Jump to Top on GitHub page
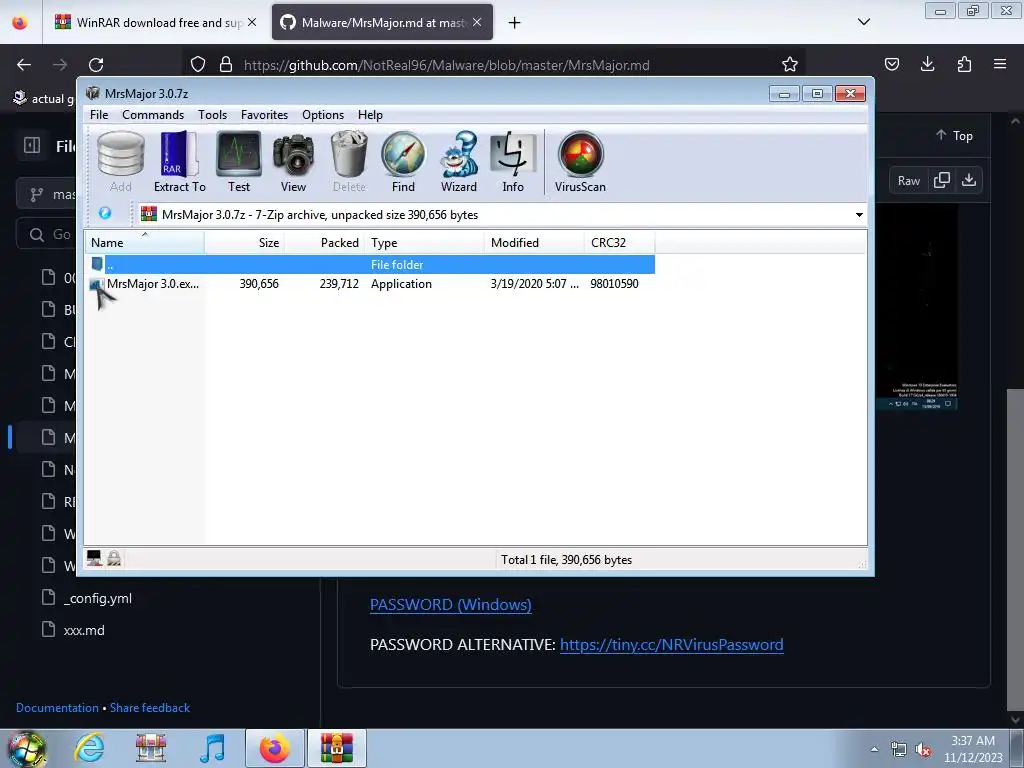Viewport: 1024px width, 768px height. (x=954, y=136)
